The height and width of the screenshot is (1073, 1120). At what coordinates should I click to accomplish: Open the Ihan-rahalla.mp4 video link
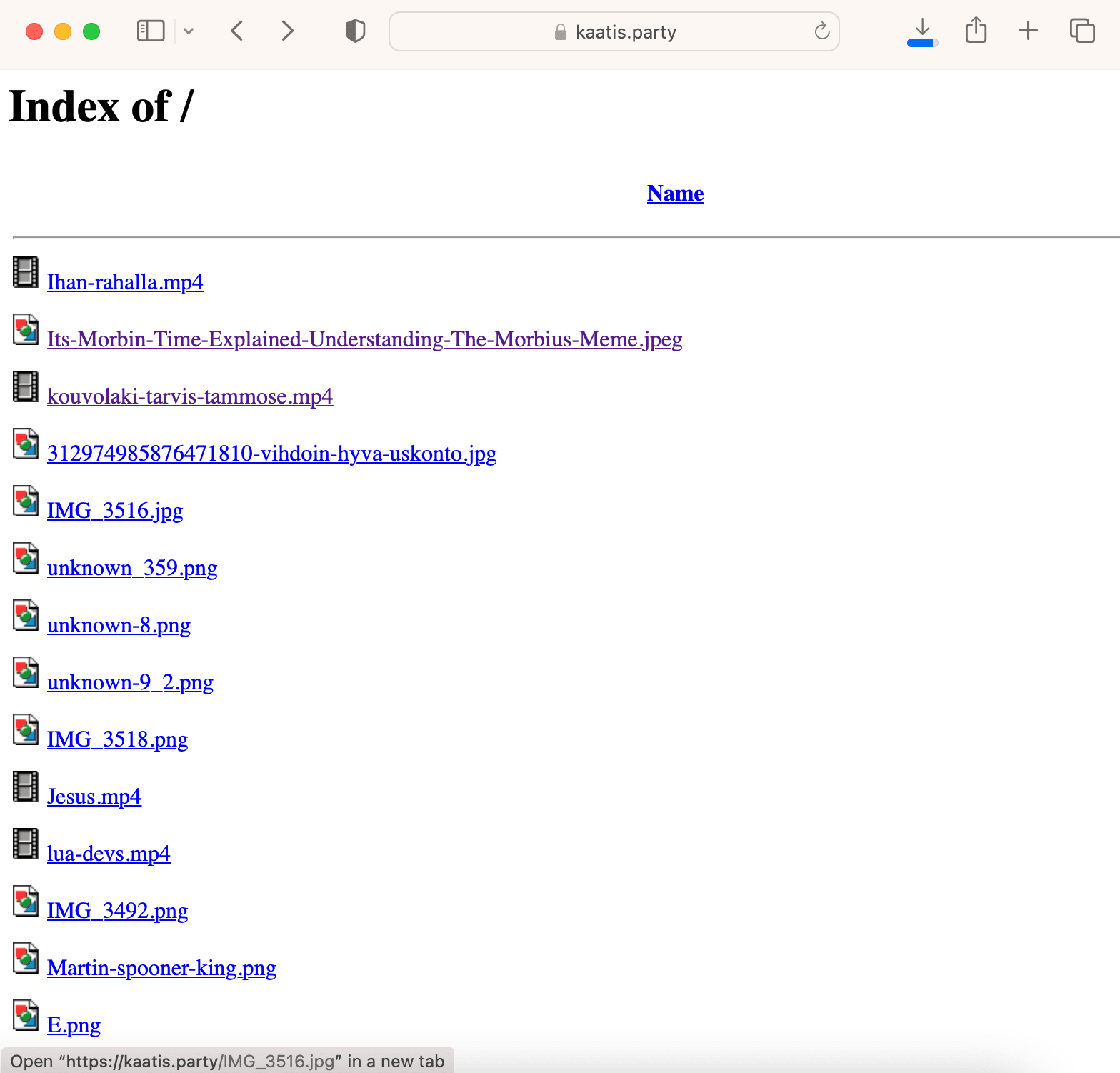click(125, 282)
